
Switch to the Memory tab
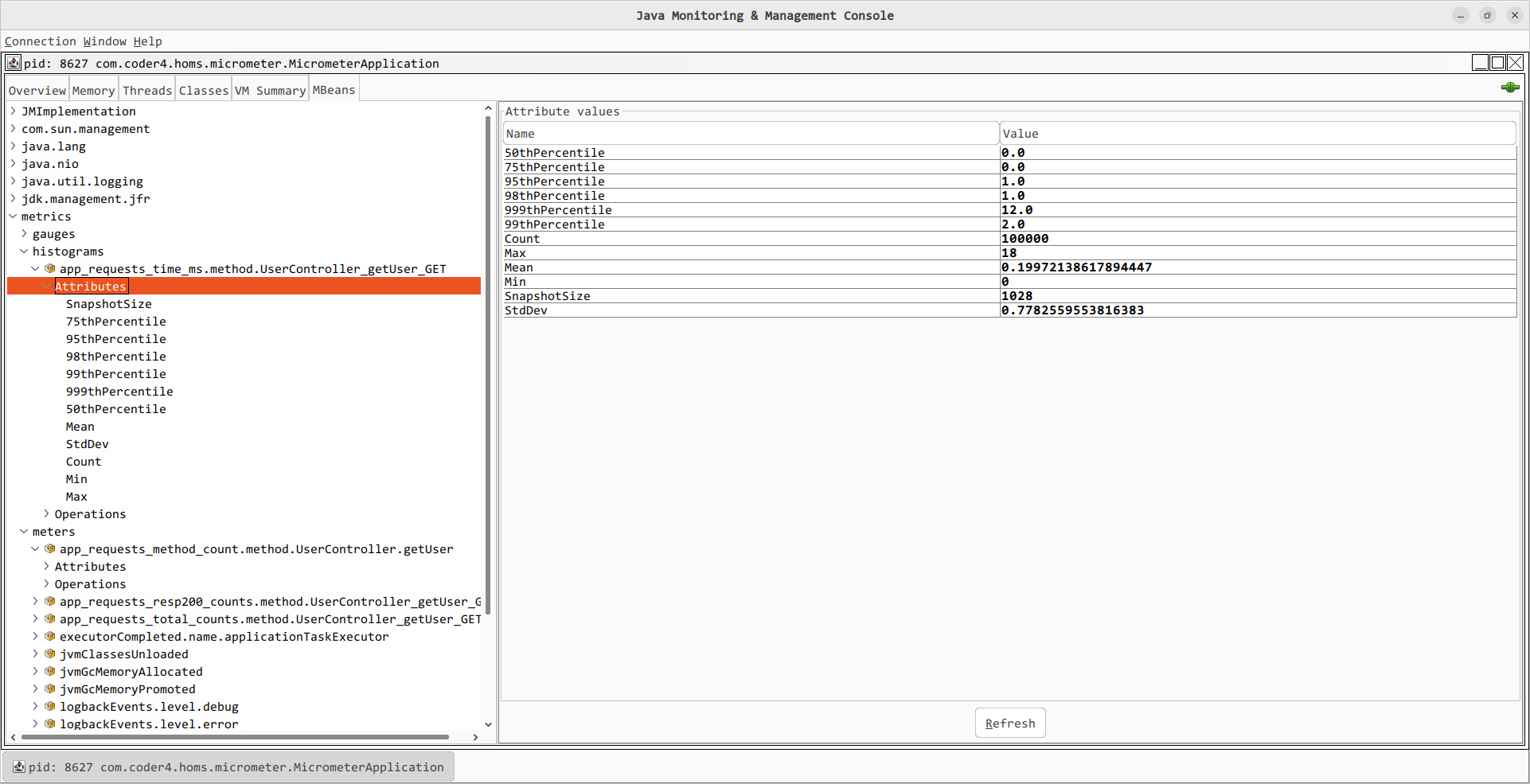pos(93,91)
